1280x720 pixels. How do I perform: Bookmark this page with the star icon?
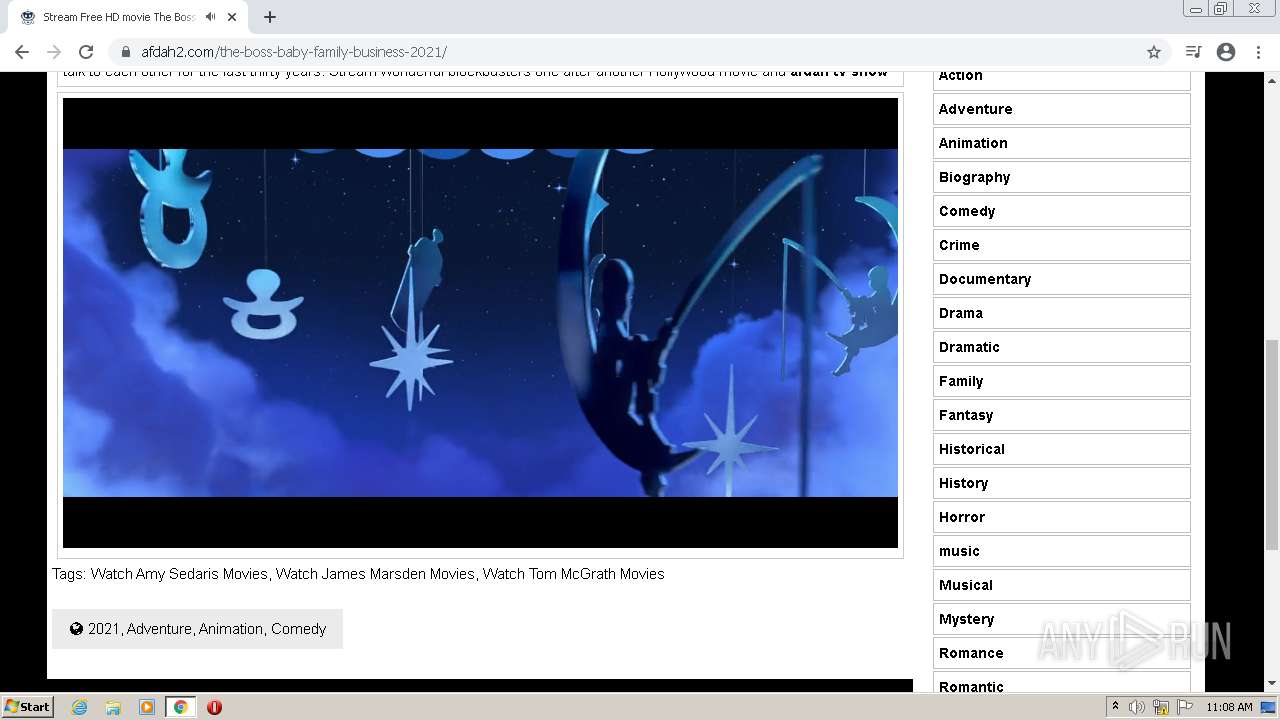1154,52
